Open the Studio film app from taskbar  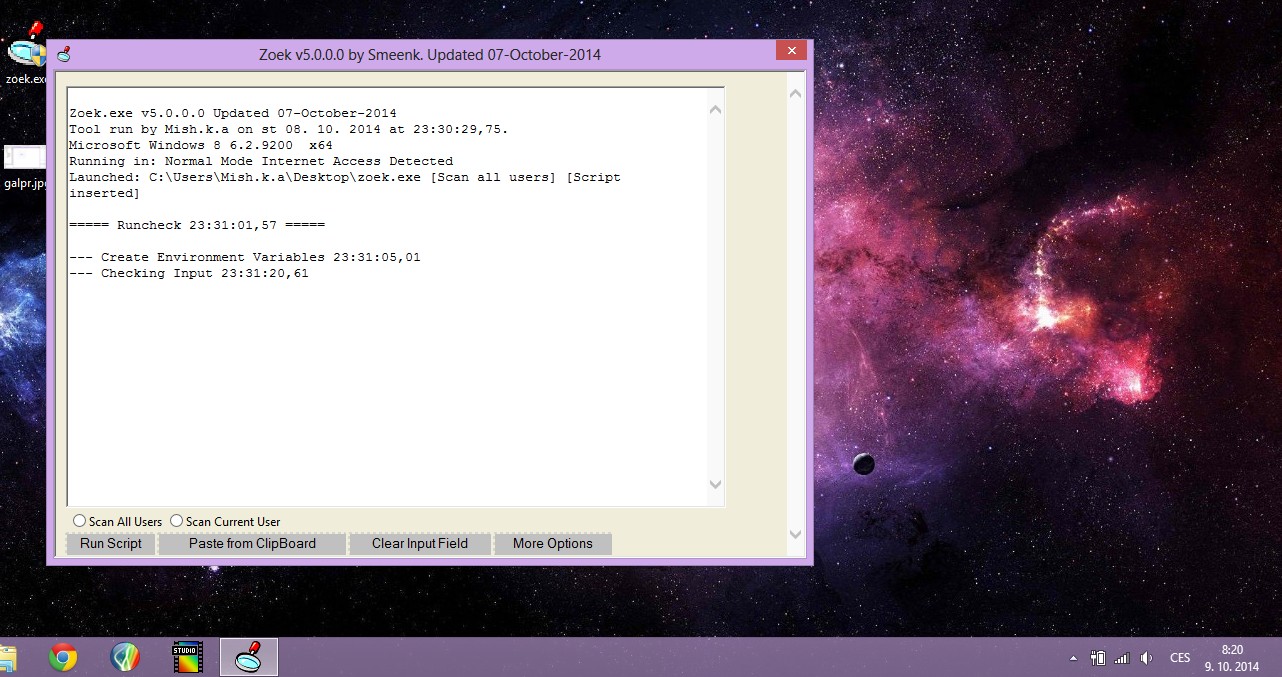pos(187,657)
